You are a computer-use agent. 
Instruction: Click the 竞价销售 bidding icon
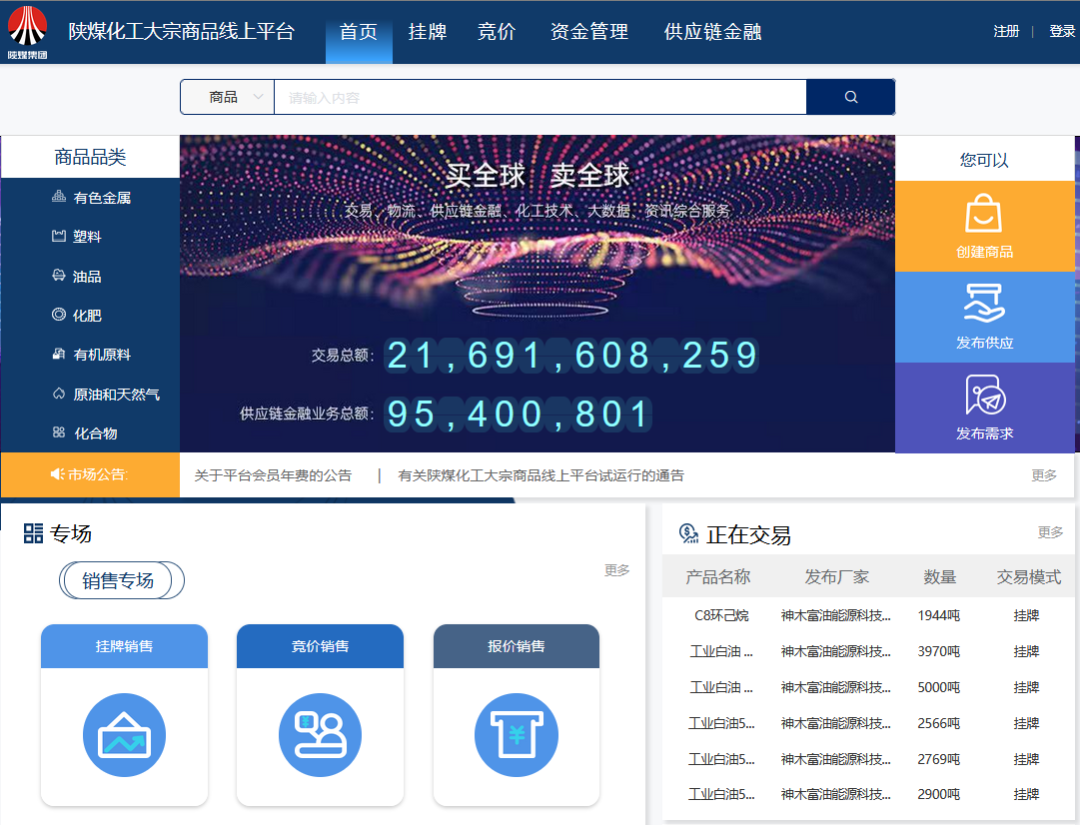coord(320,735)
